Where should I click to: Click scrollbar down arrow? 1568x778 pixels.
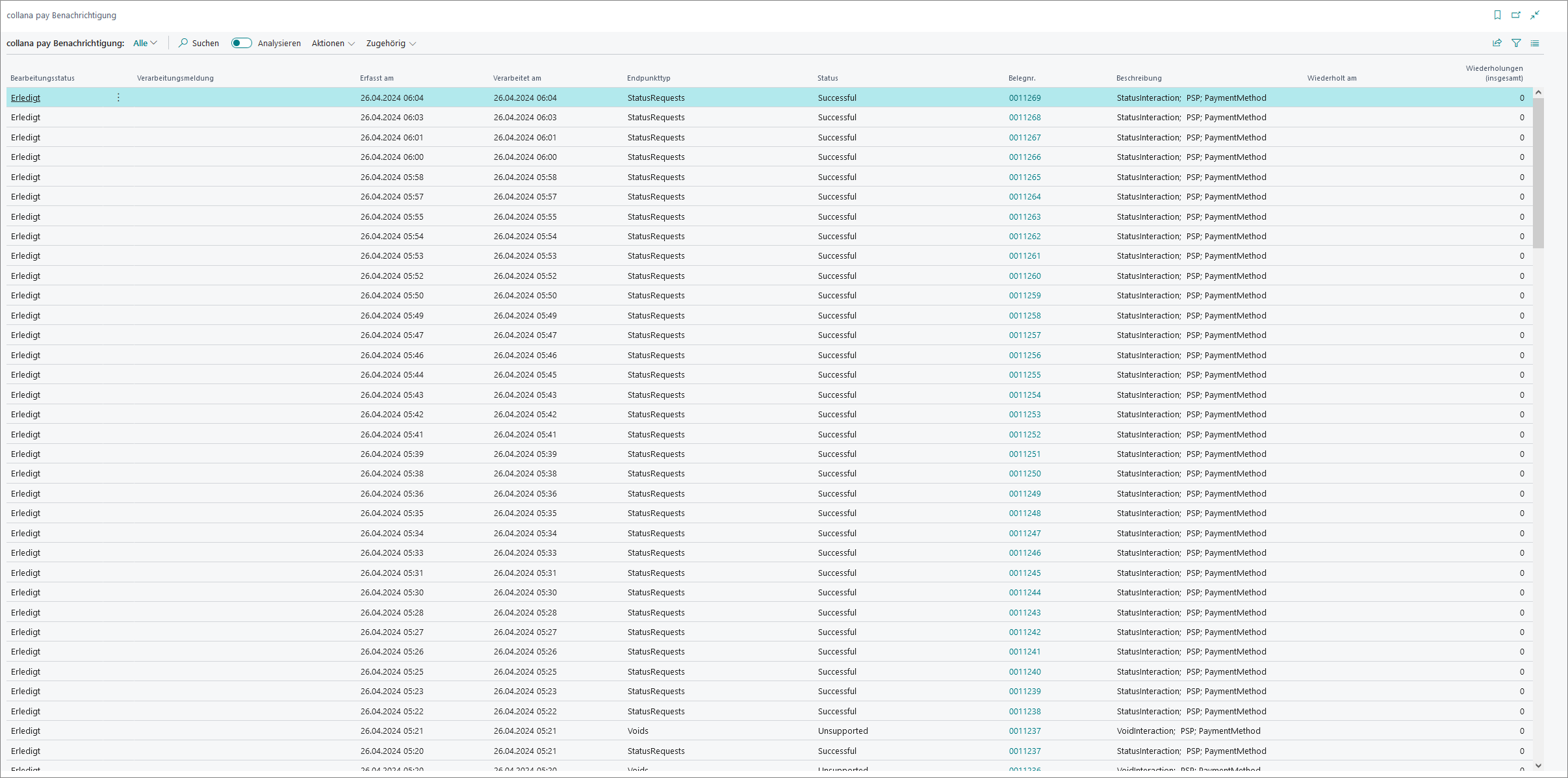(x=1538, y=765)
